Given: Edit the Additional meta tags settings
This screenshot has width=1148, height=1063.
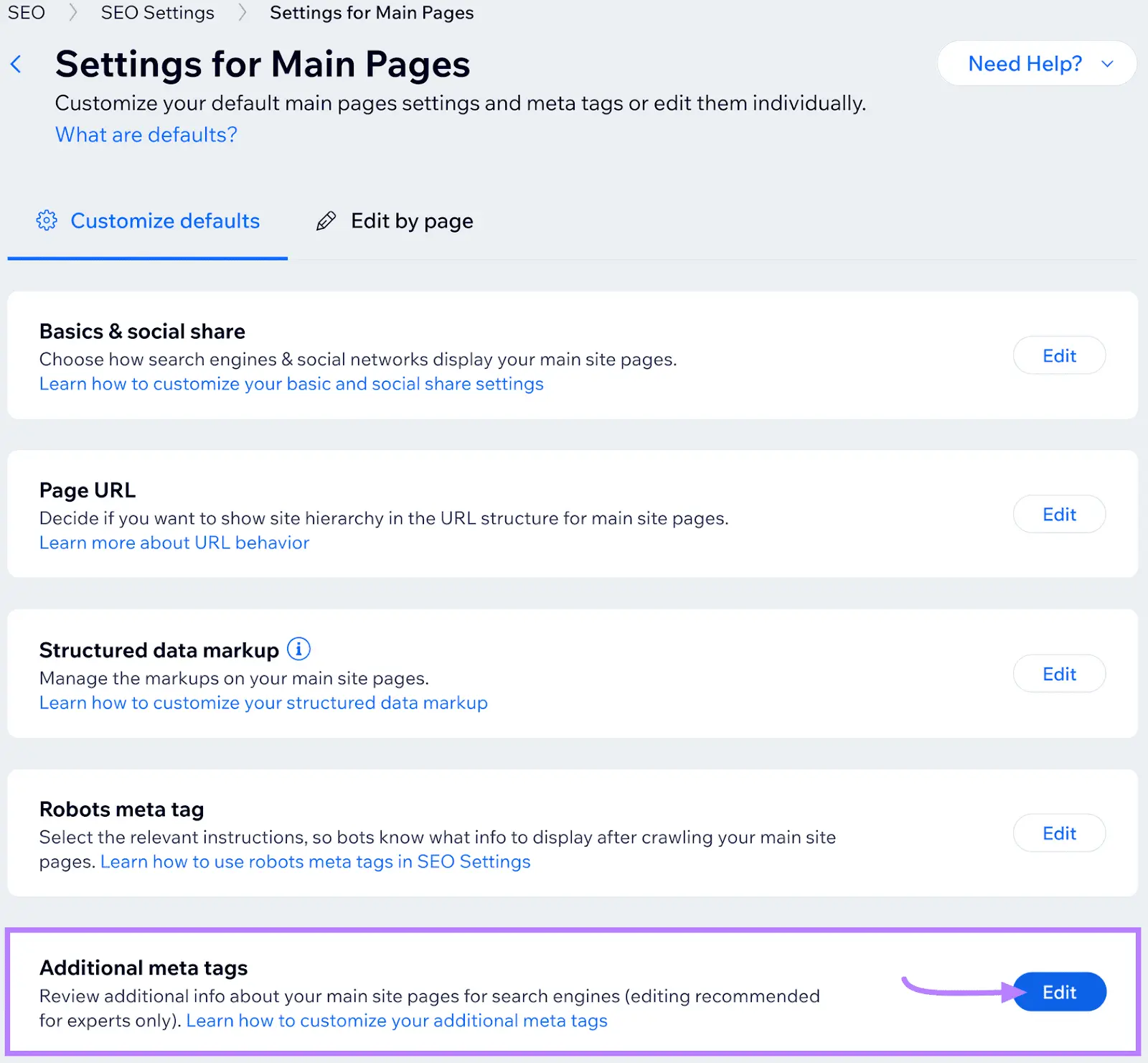Looking at the screenshot, I should tap(1060, 992).
